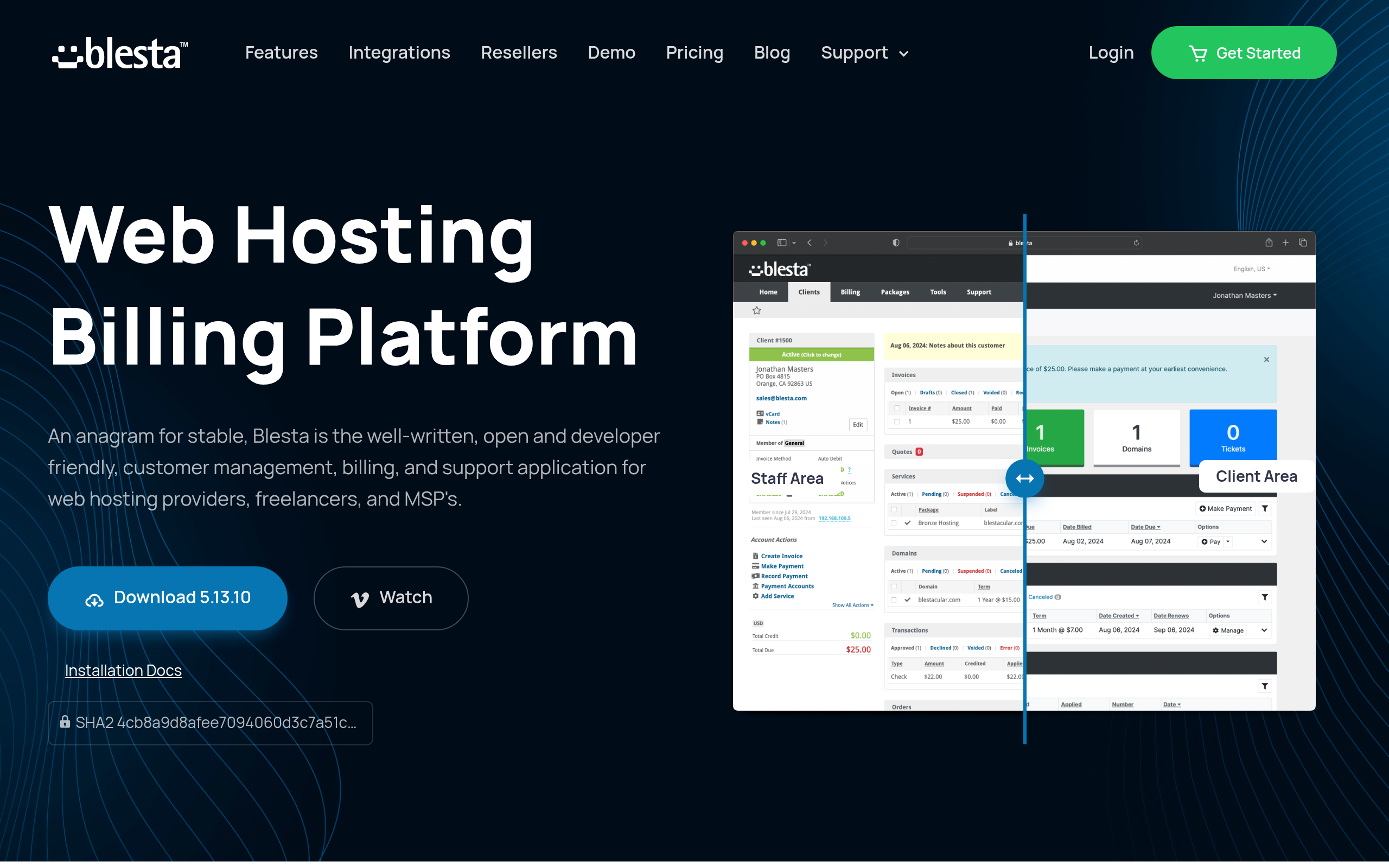Click the SHA2 checksum field

click(x=211, y=723)
